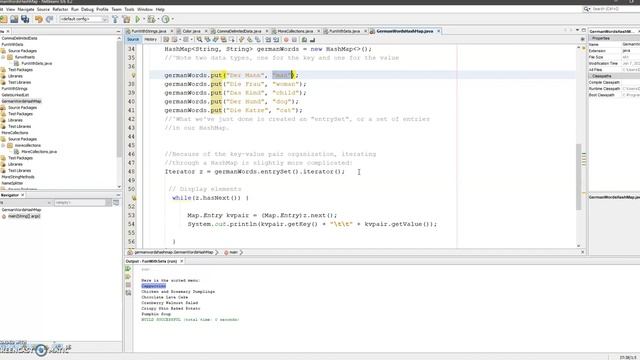Click the Undo arrow in the main toolbar
The image size is (640, 360).
pyautogui.click(x=39, y=19)
